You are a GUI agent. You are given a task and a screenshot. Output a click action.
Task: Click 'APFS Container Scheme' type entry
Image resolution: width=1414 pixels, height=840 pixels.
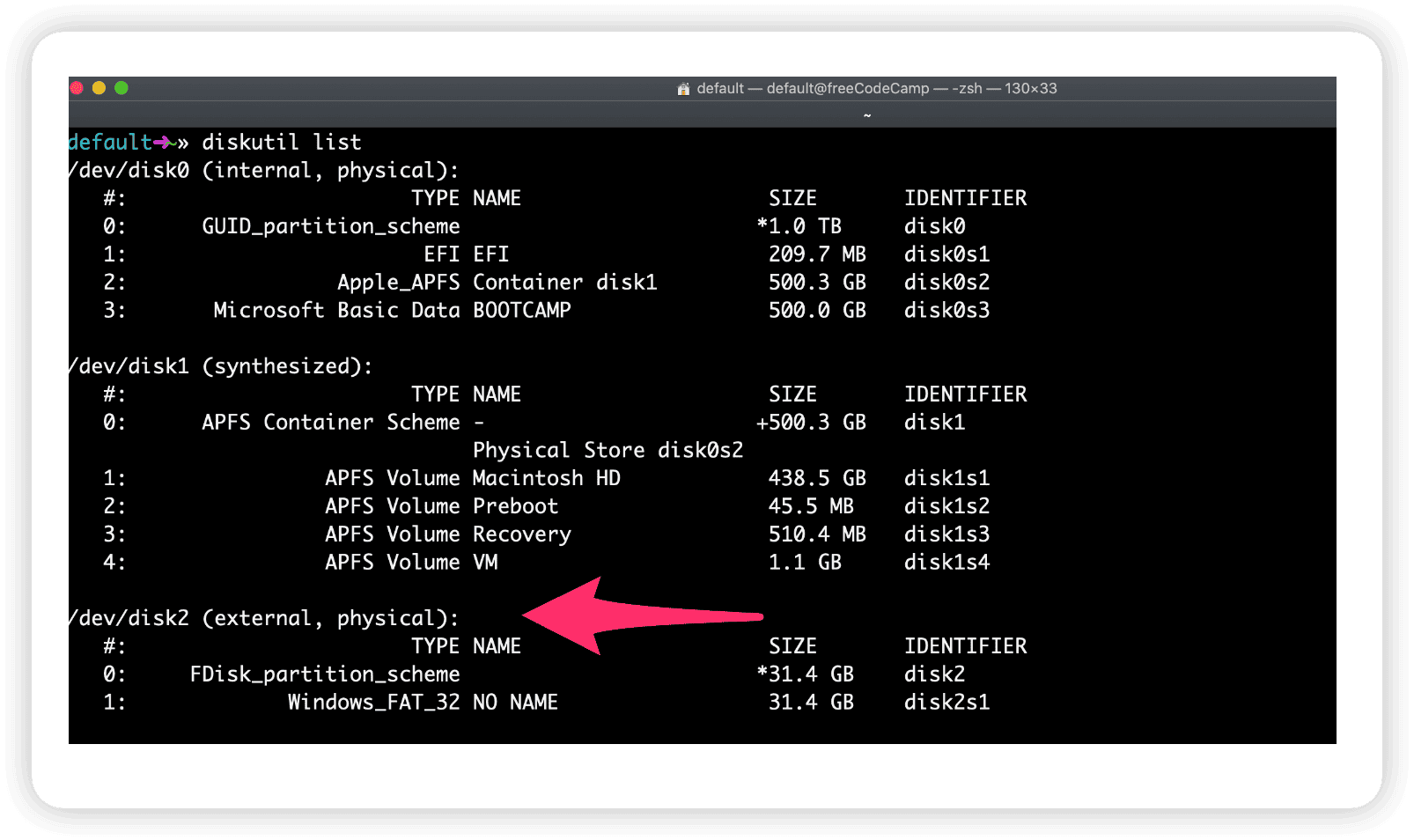(331, 423)
